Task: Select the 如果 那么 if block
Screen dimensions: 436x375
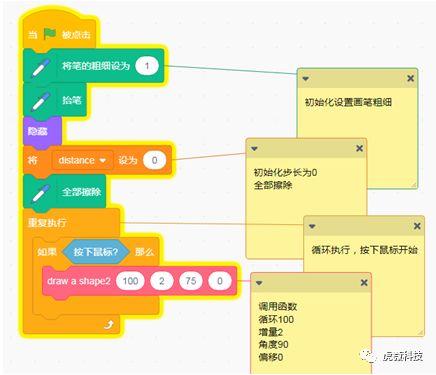Action: (96, 251)
